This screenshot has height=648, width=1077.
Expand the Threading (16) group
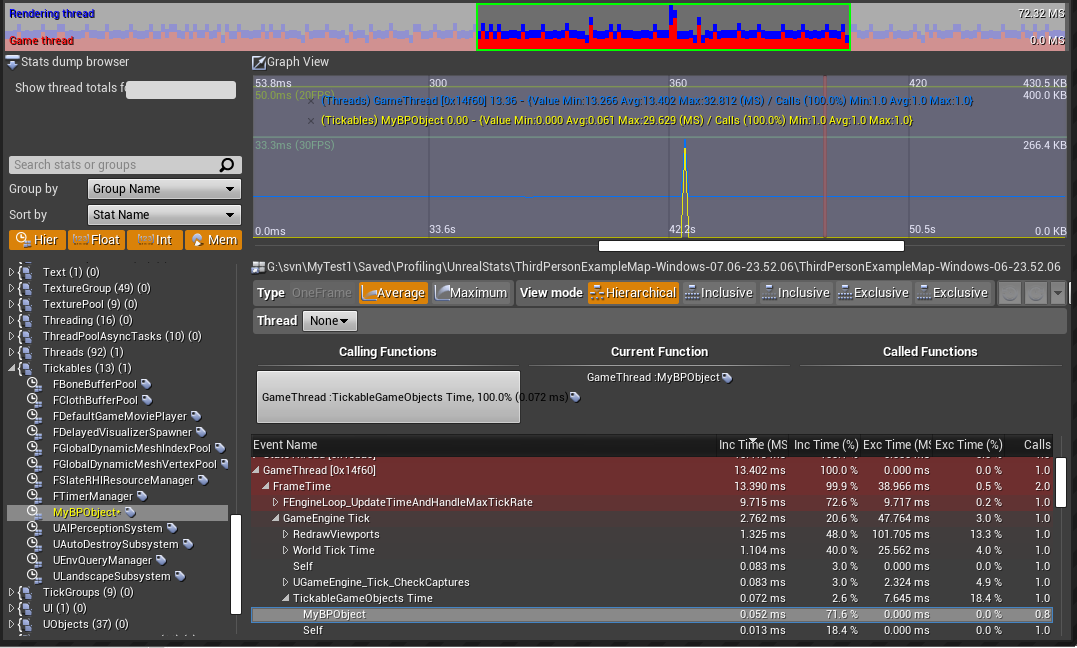(12, 320)
